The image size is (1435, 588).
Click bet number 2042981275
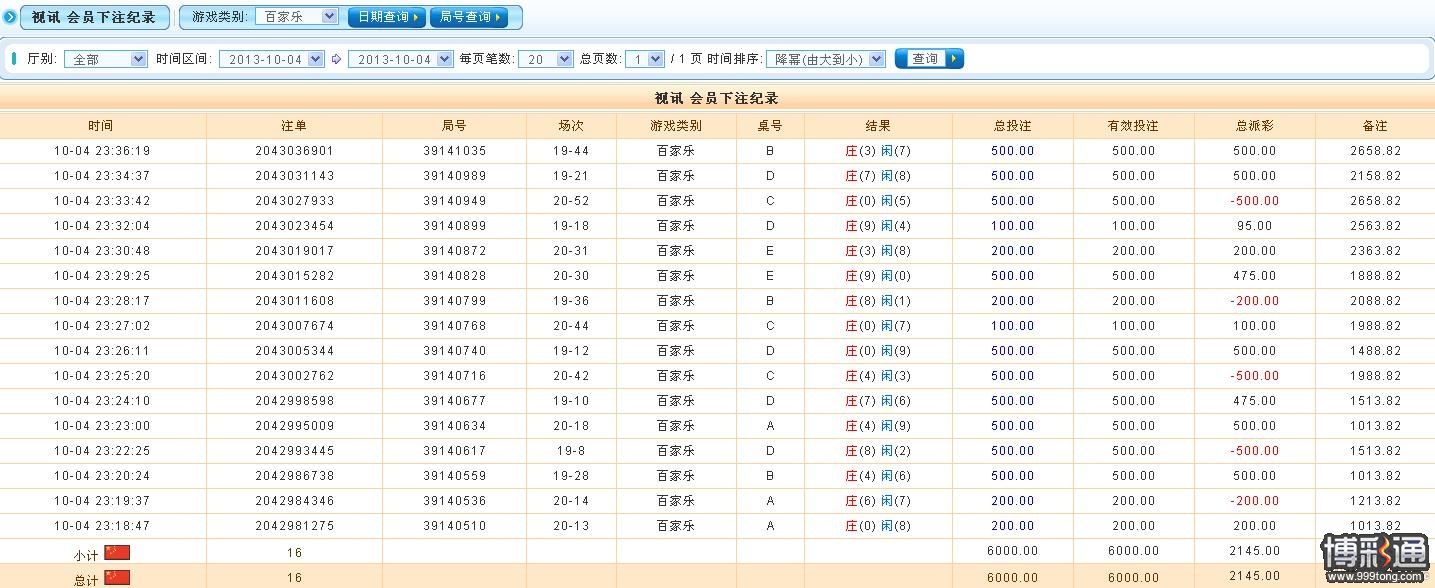pos(294,526)
